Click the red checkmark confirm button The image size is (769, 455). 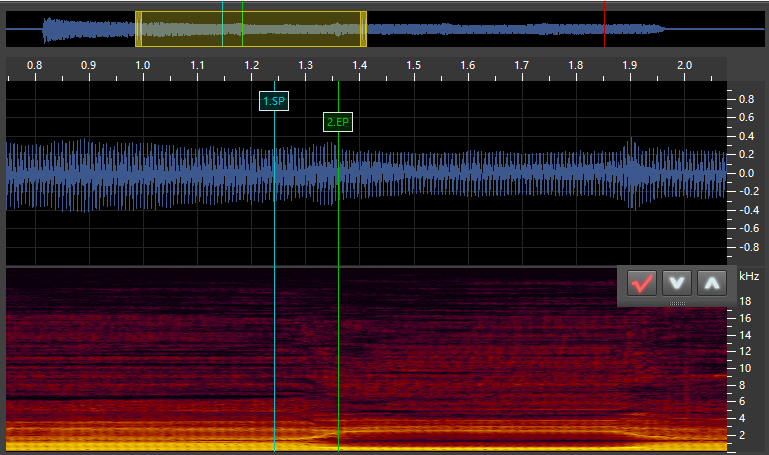coord(642,283)
